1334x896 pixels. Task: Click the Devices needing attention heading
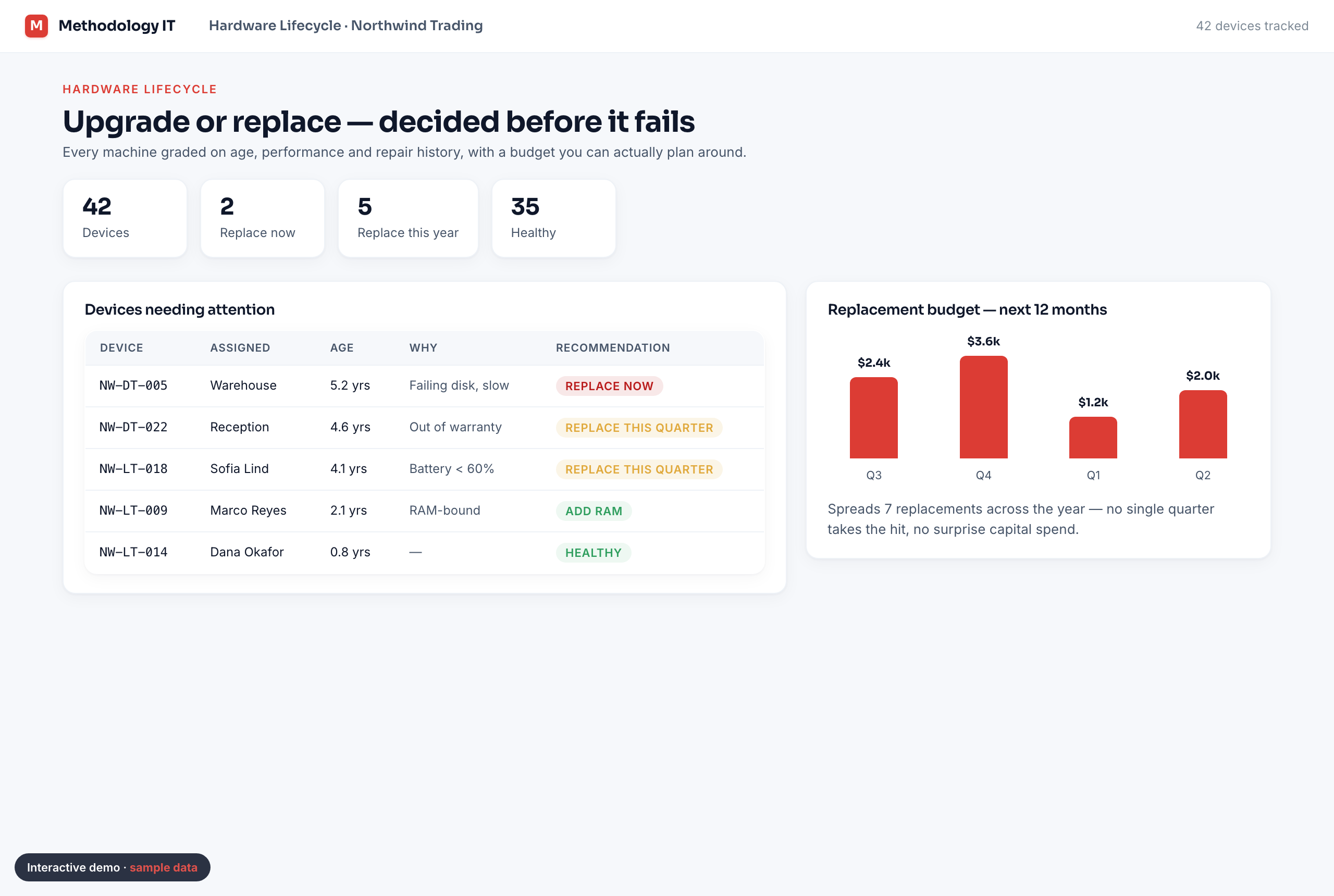click(179, 309)
